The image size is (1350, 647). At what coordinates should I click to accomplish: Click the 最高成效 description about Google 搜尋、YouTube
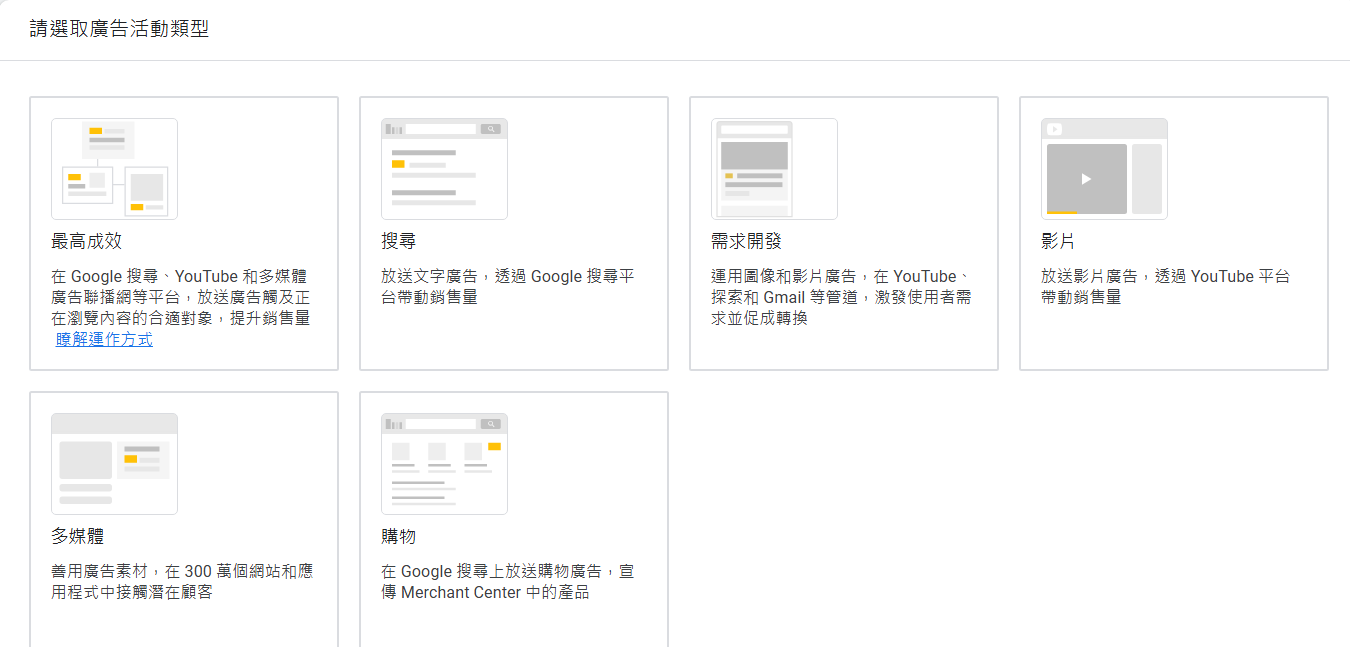coord(181,297)
